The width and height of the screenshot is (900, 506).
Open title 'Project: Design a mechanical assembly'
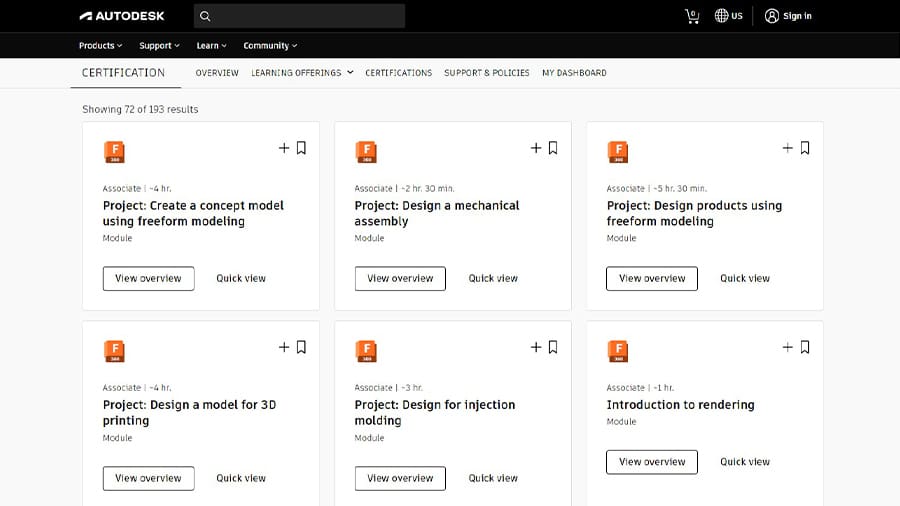coord(437,213)
